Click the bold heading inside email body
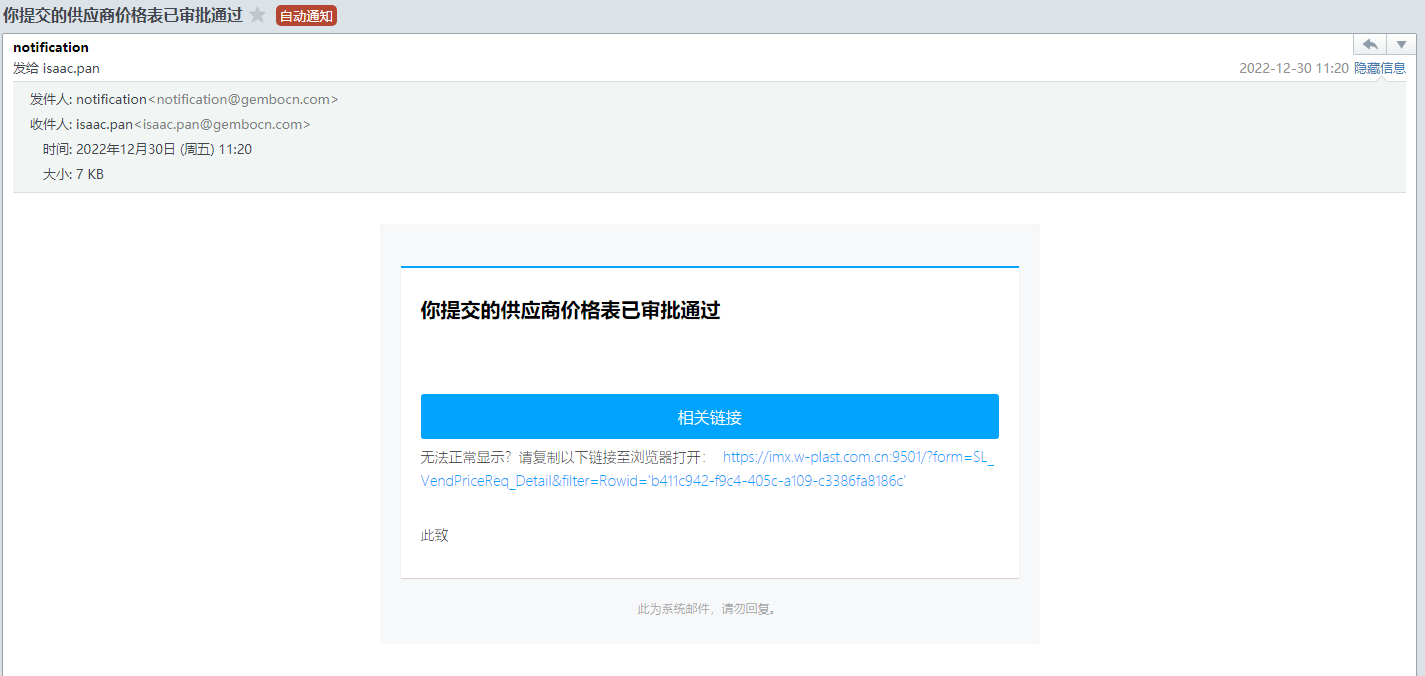 coord(570,310)
